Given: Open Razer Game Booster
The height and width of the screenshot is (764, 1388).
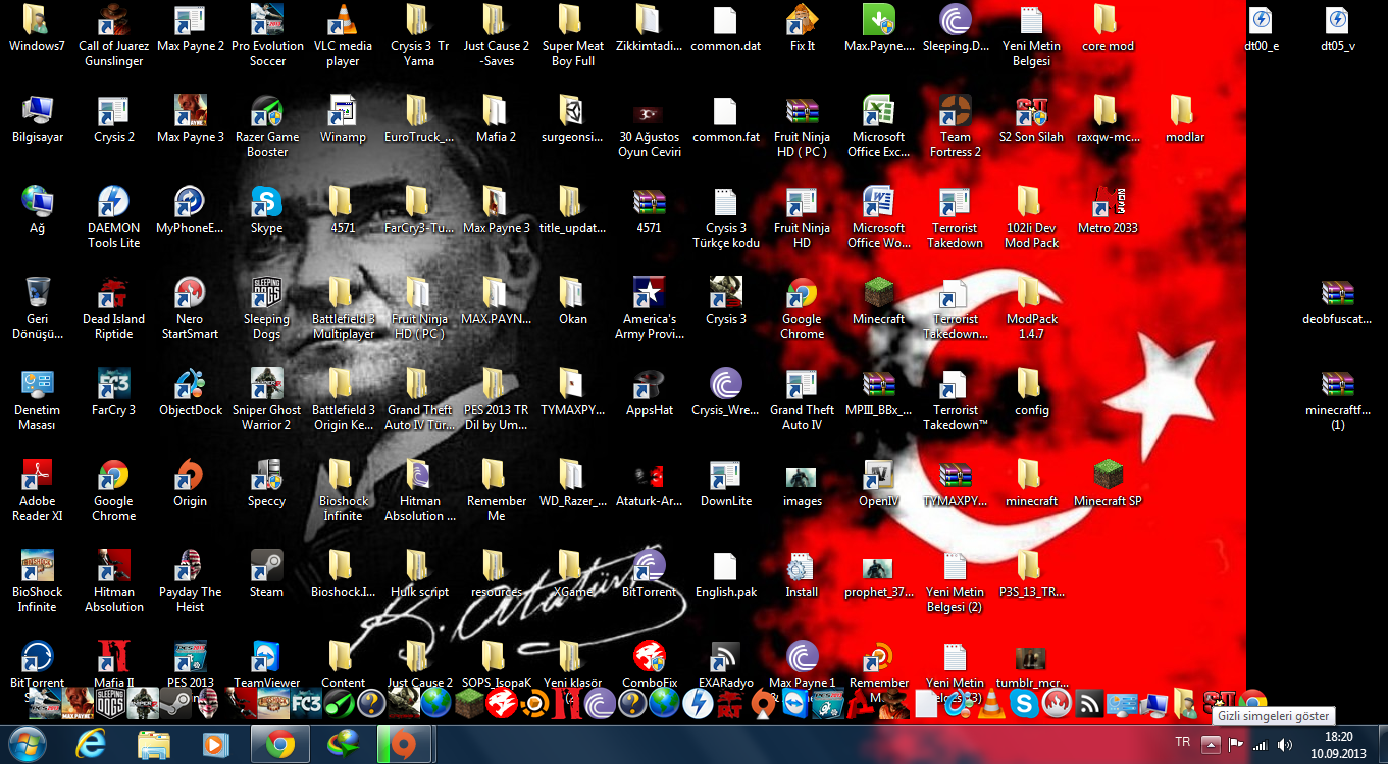Looking at the screenshot, I should 267,127.
